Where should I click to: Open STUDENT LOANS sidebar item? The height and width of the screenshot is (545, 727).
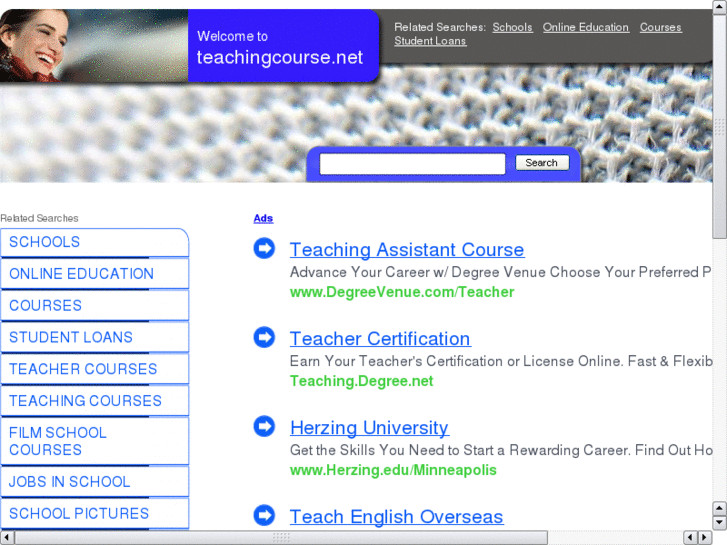click(x=95, y=337)
